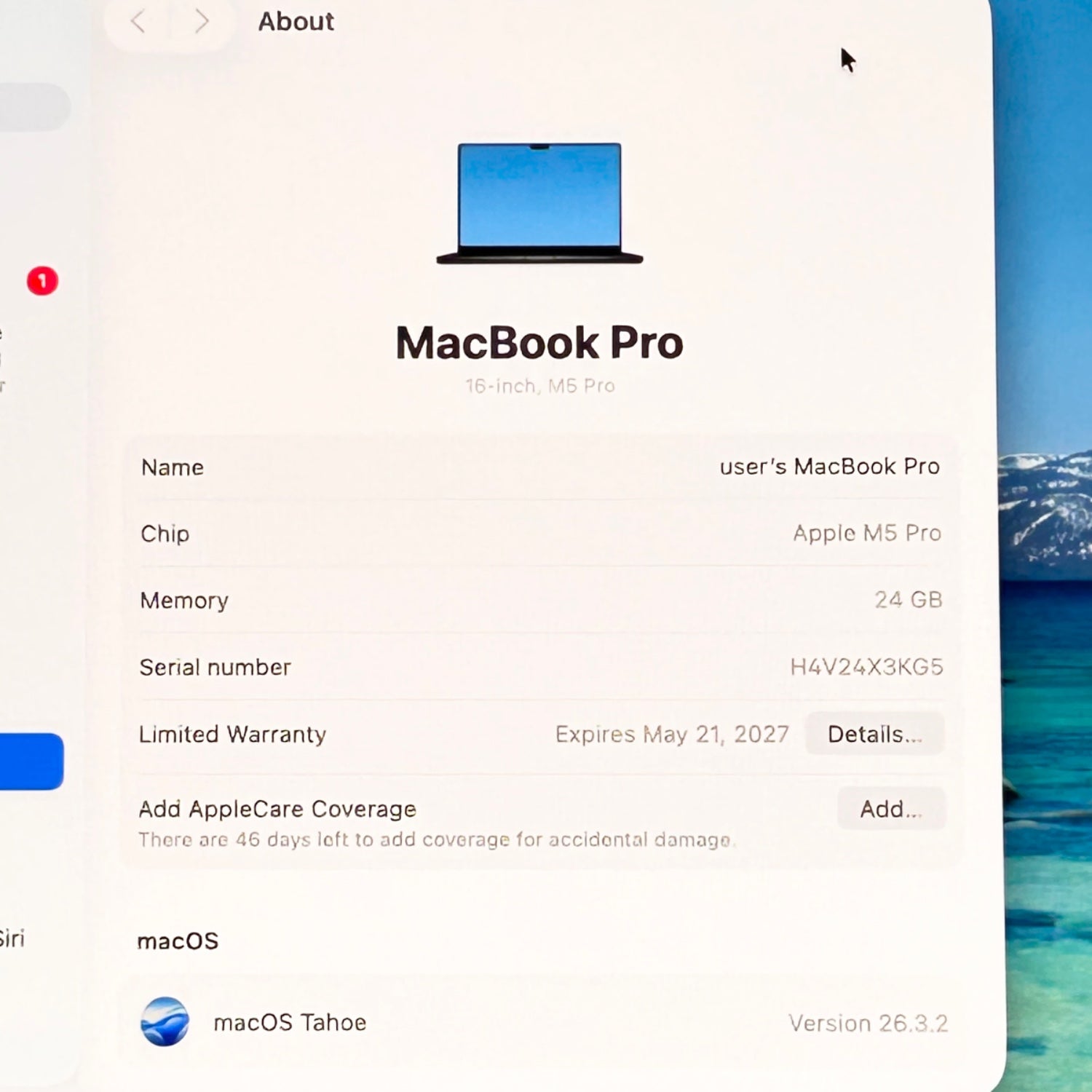1092x1092 pixels.
Task: Click the "16-inch, M5 Pro" subtitle
Action: pos(540,386)
